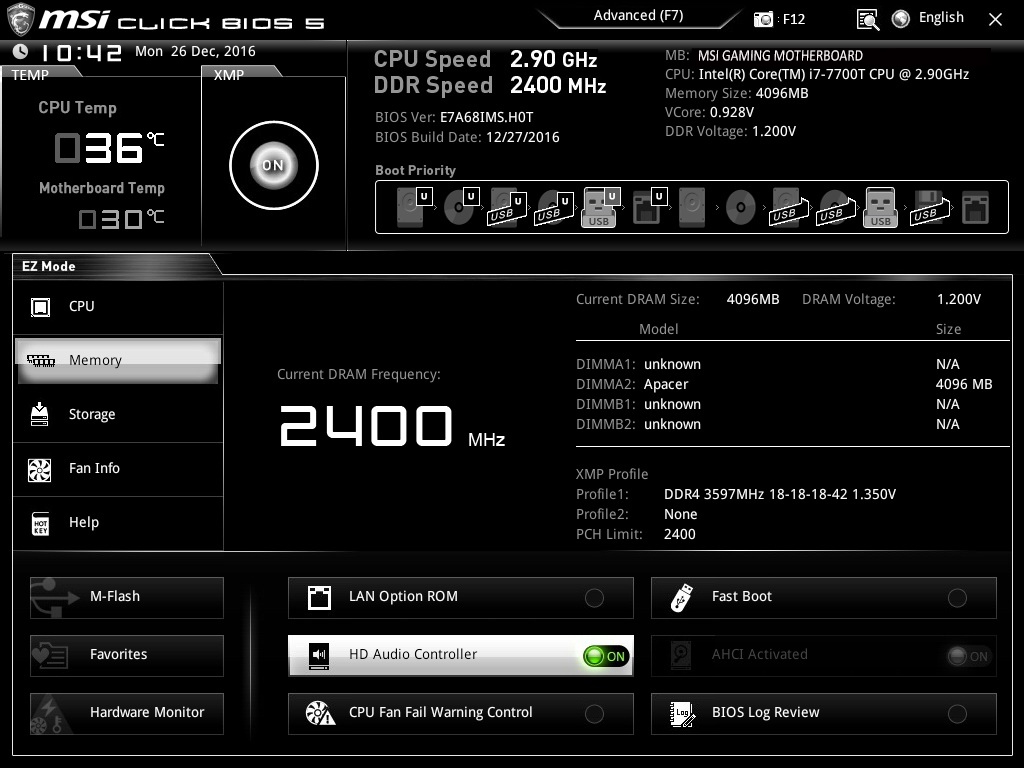1024x768 pixels.
Task: Select the first boot priority hard disk icon
Action: [411, 207]
